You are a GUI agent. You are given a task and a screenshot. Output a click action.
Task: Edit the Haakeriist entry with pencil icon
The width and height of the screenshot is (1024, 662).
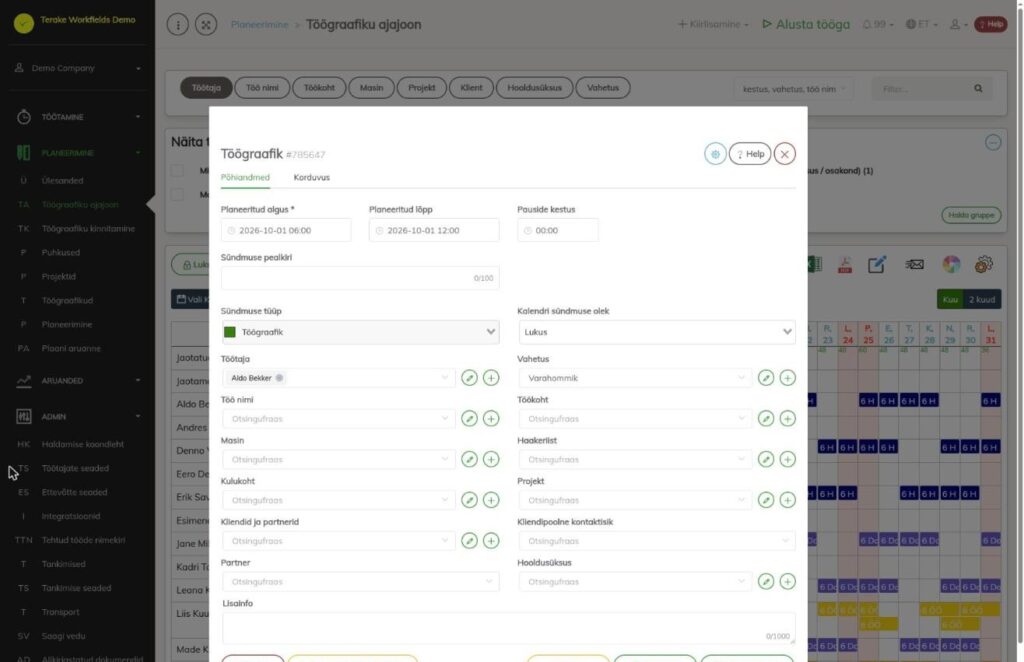coord(766,460)
